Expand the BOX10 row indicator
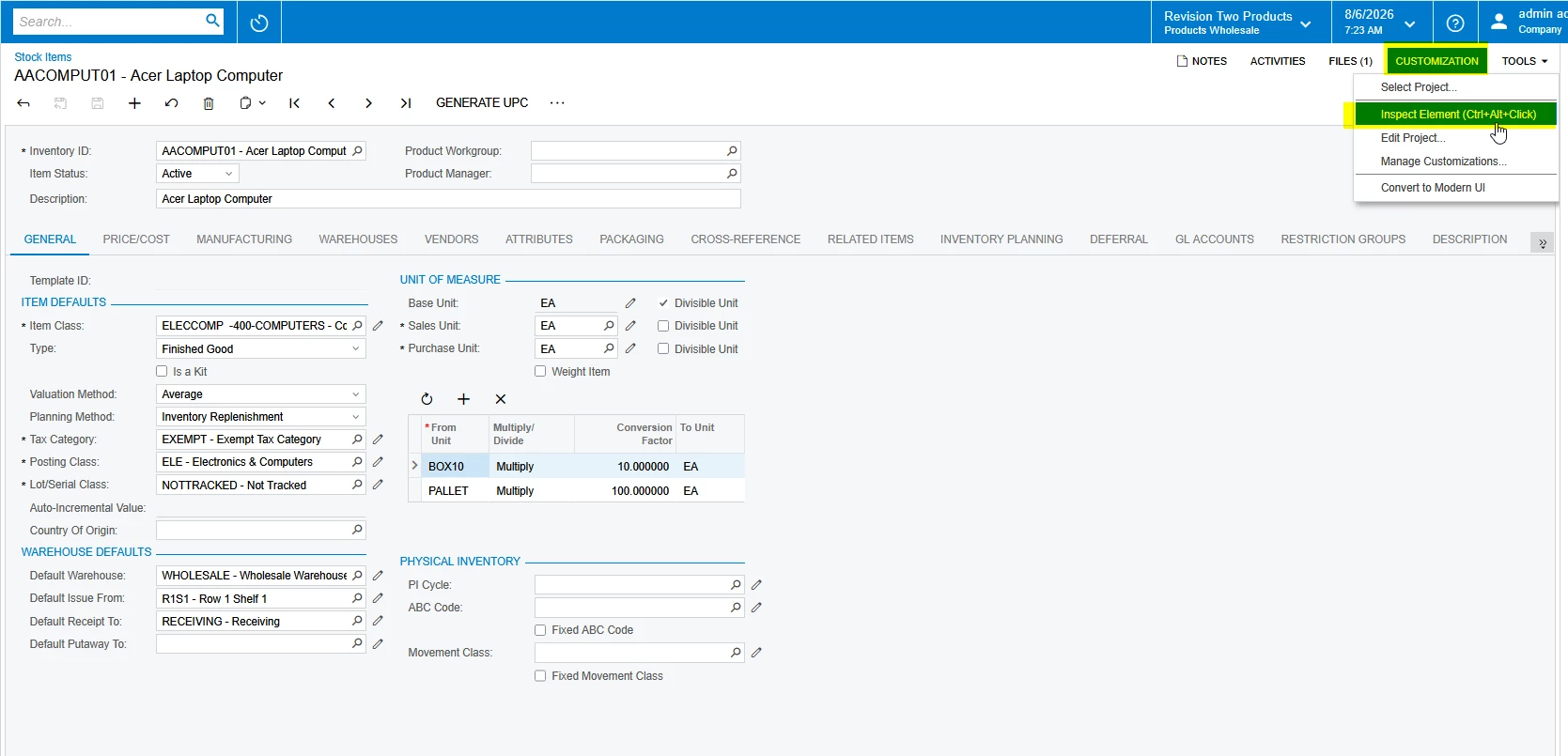The image size is (1568, 756). (414, 466)
